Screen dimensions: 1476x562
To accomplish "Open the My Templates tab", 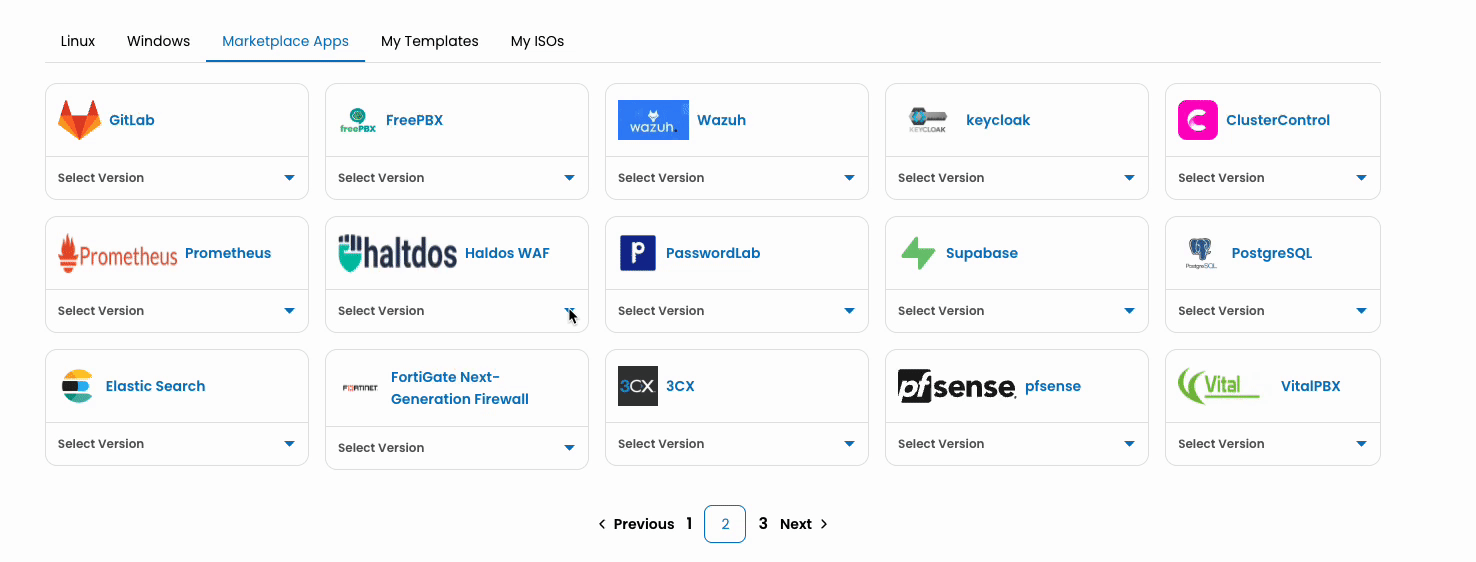I will [430, 42].
